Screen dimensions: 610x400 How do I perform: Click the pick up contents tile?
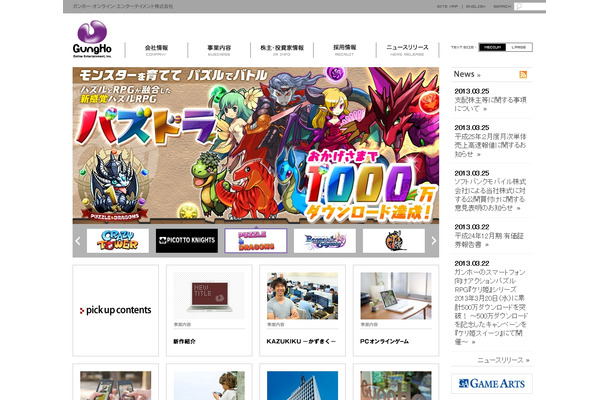pos(116,311)
